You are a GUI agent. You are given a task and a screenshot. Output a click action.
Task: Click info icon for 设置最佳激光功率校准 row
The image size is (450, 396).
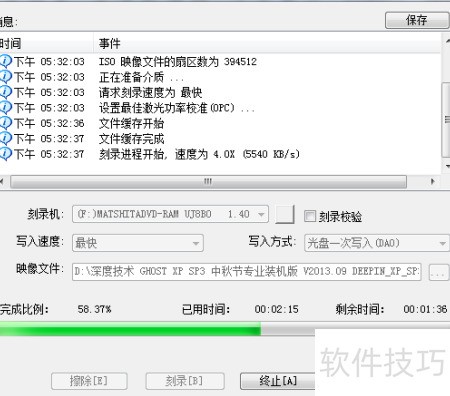click(5, 107)
